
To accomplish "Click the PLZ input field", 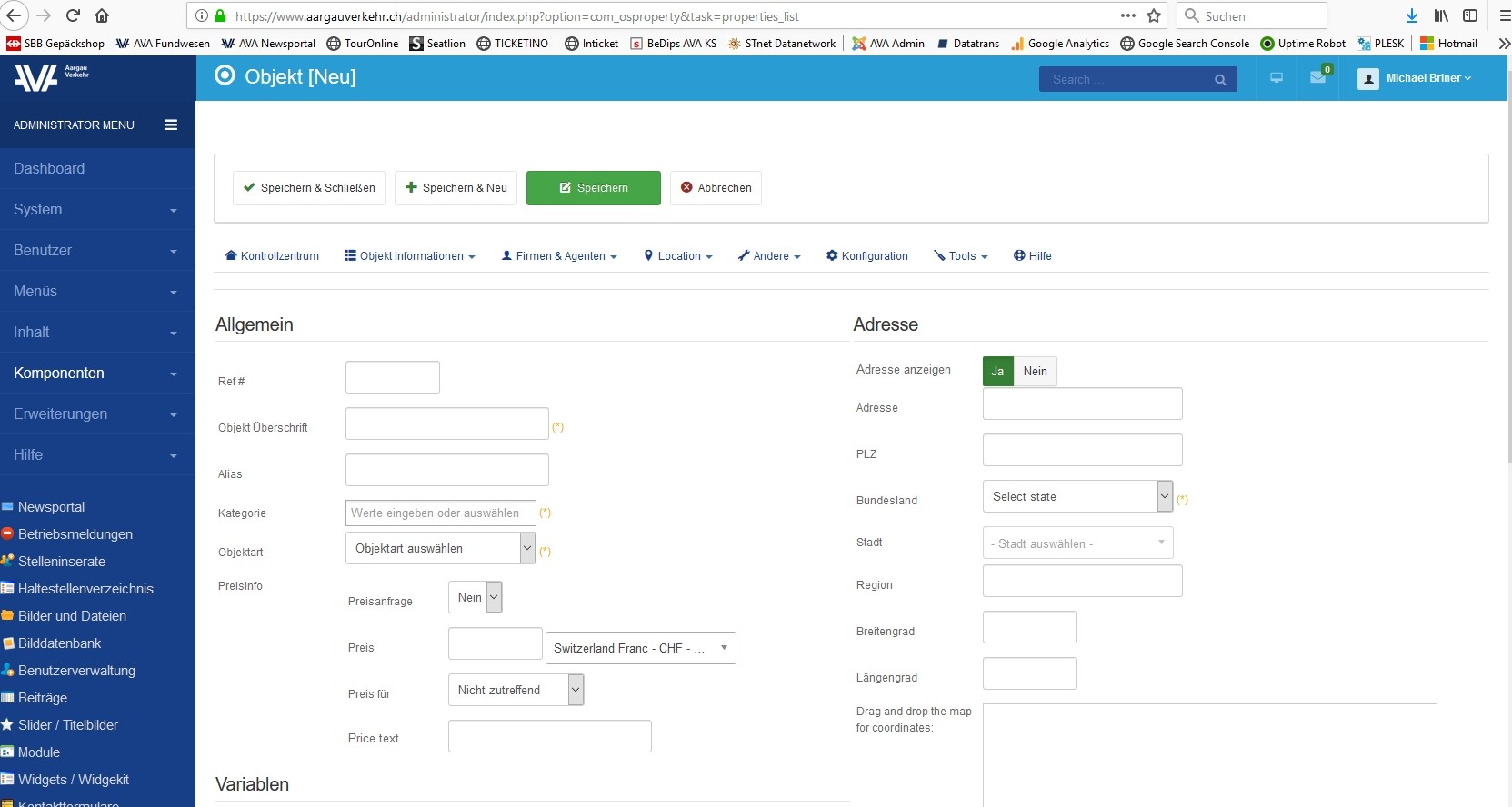I will [1083, 450].
